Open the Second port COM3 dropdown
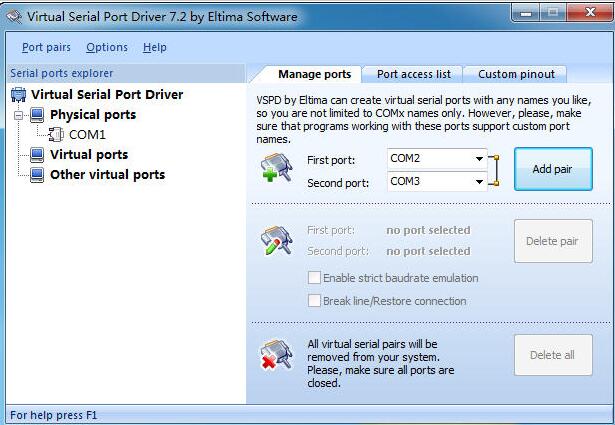 pos(479,182)
